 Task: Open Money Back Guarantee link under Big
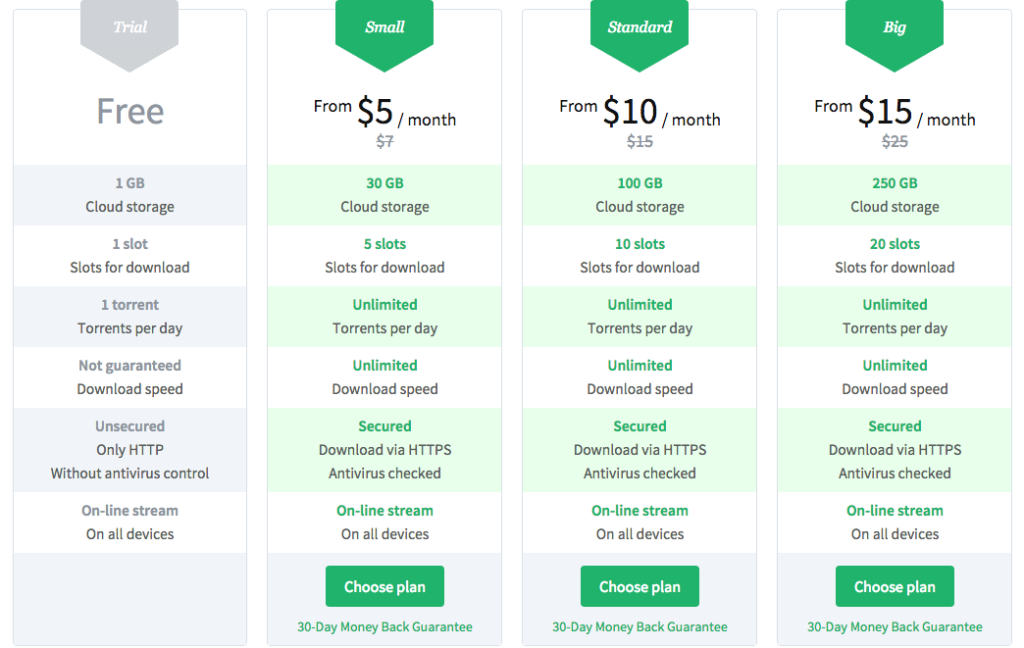(894, 627)
